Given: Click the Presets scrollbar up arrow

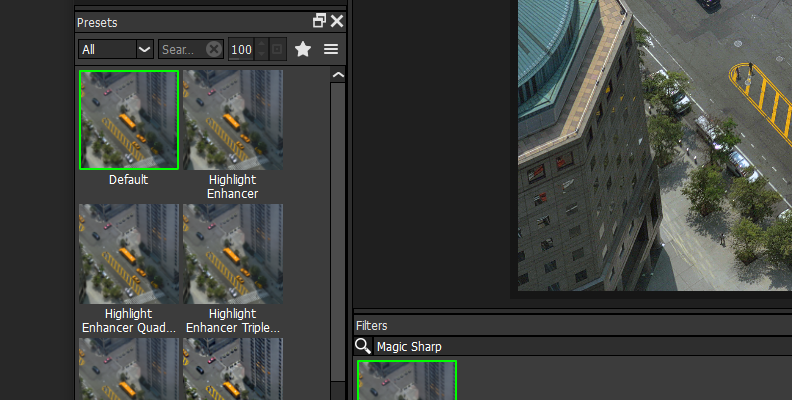Looking at the screenshot, I should click(338, 75).
